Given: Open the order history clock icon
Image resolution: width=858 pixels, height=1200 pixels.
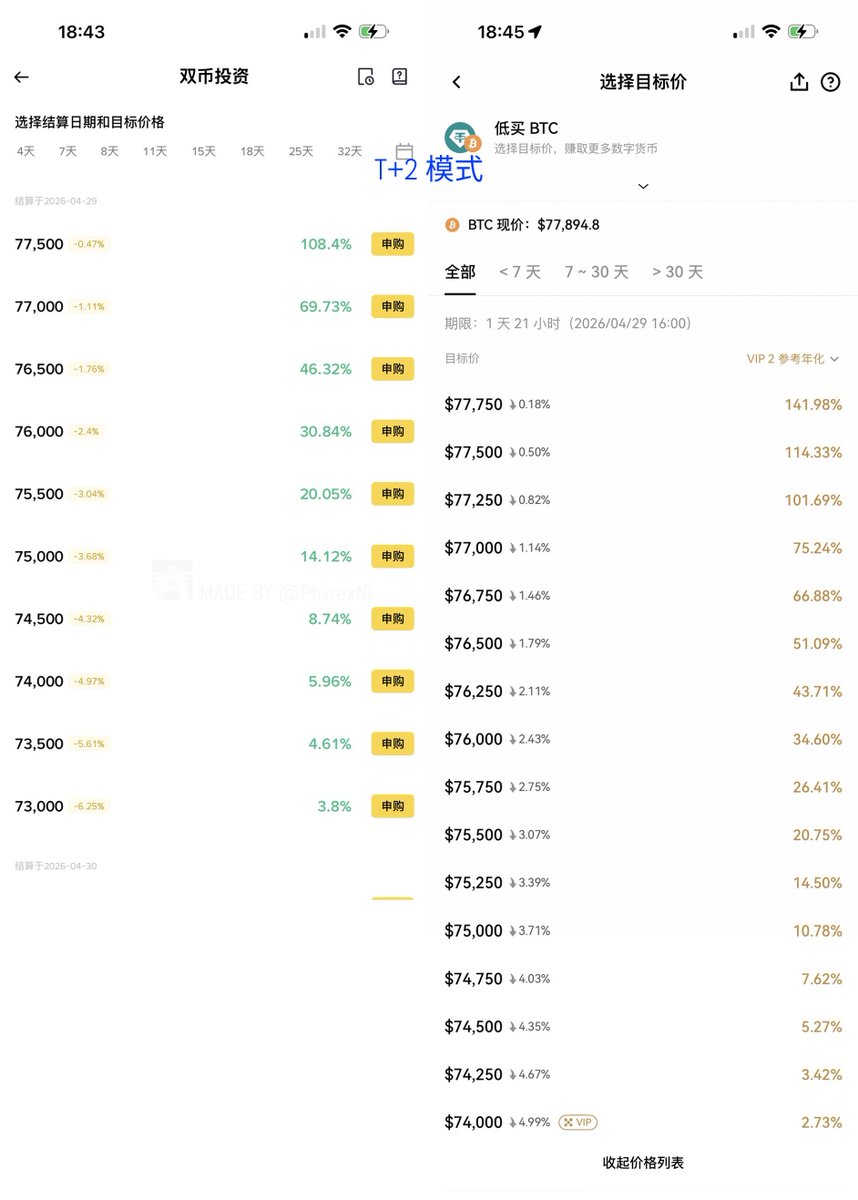Looking at the screenshot, I should [x=366, y=77].
